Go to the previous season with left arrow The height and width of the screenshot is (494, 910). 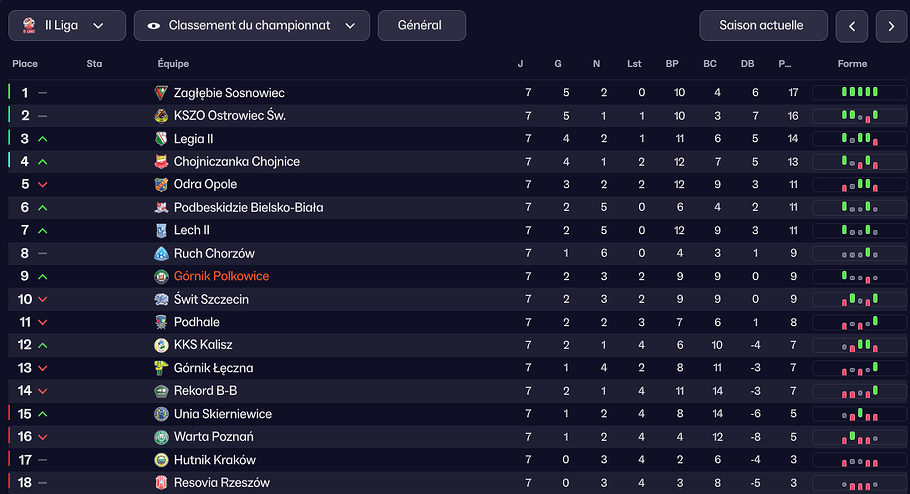coord(851,26)
